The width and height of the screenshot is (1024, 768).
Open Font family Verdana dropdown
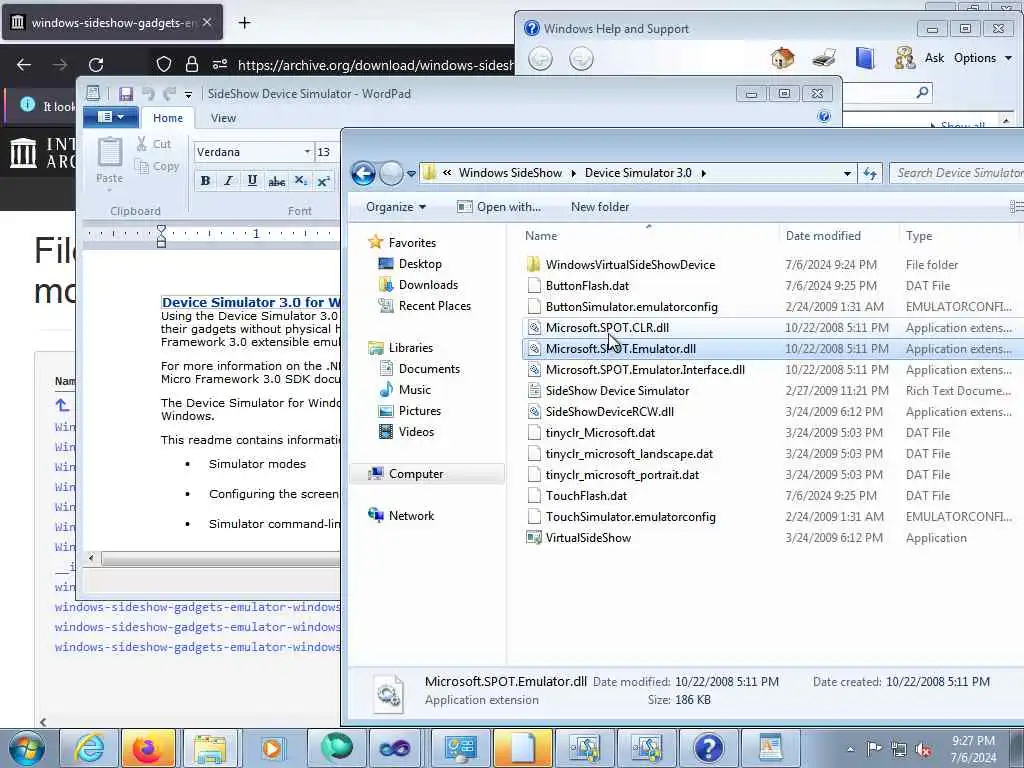pos(307,152)
